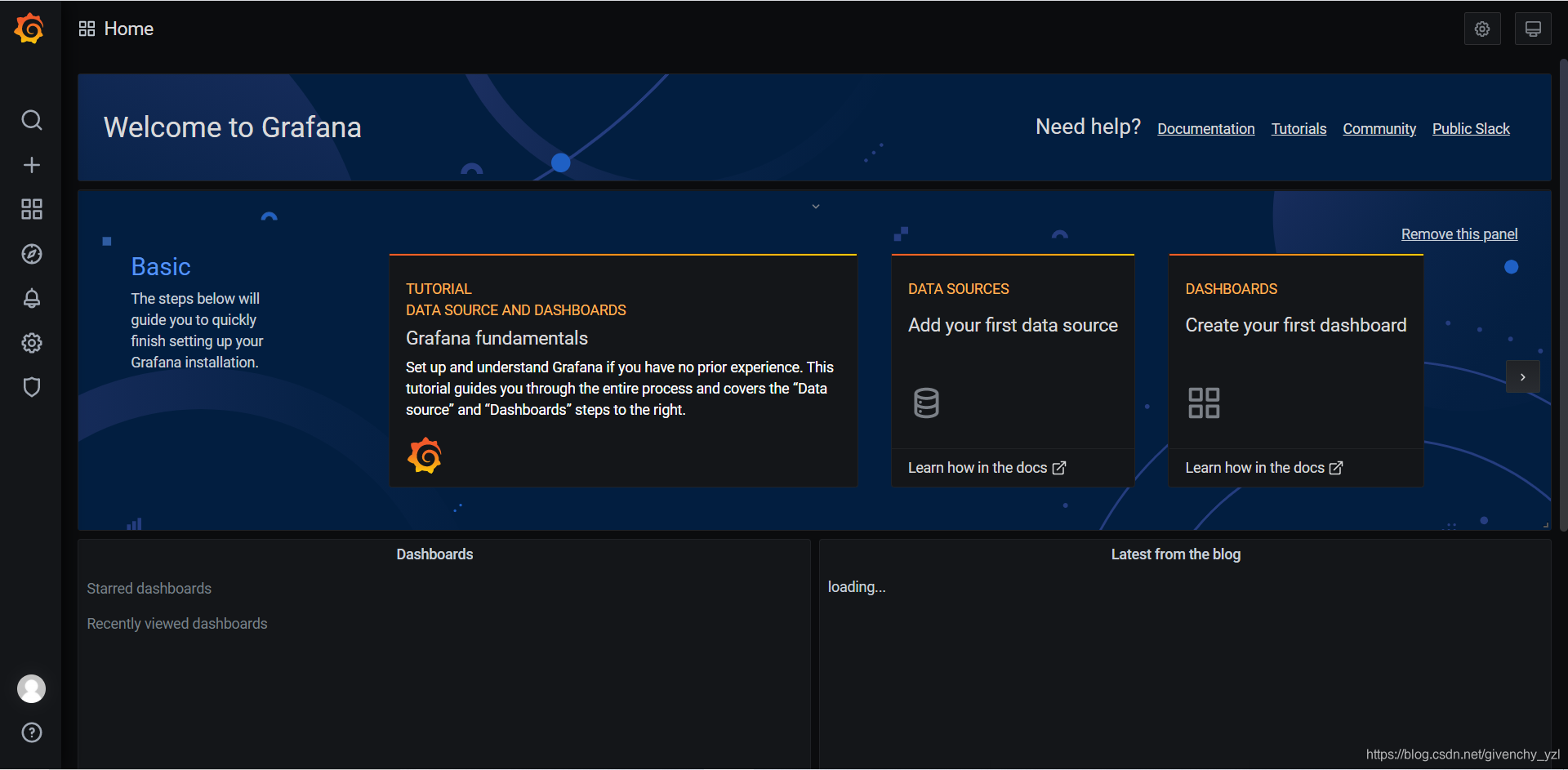Click the Basic heading text
This screenshot has width=1568, height=770.
[x=160, y=267]
